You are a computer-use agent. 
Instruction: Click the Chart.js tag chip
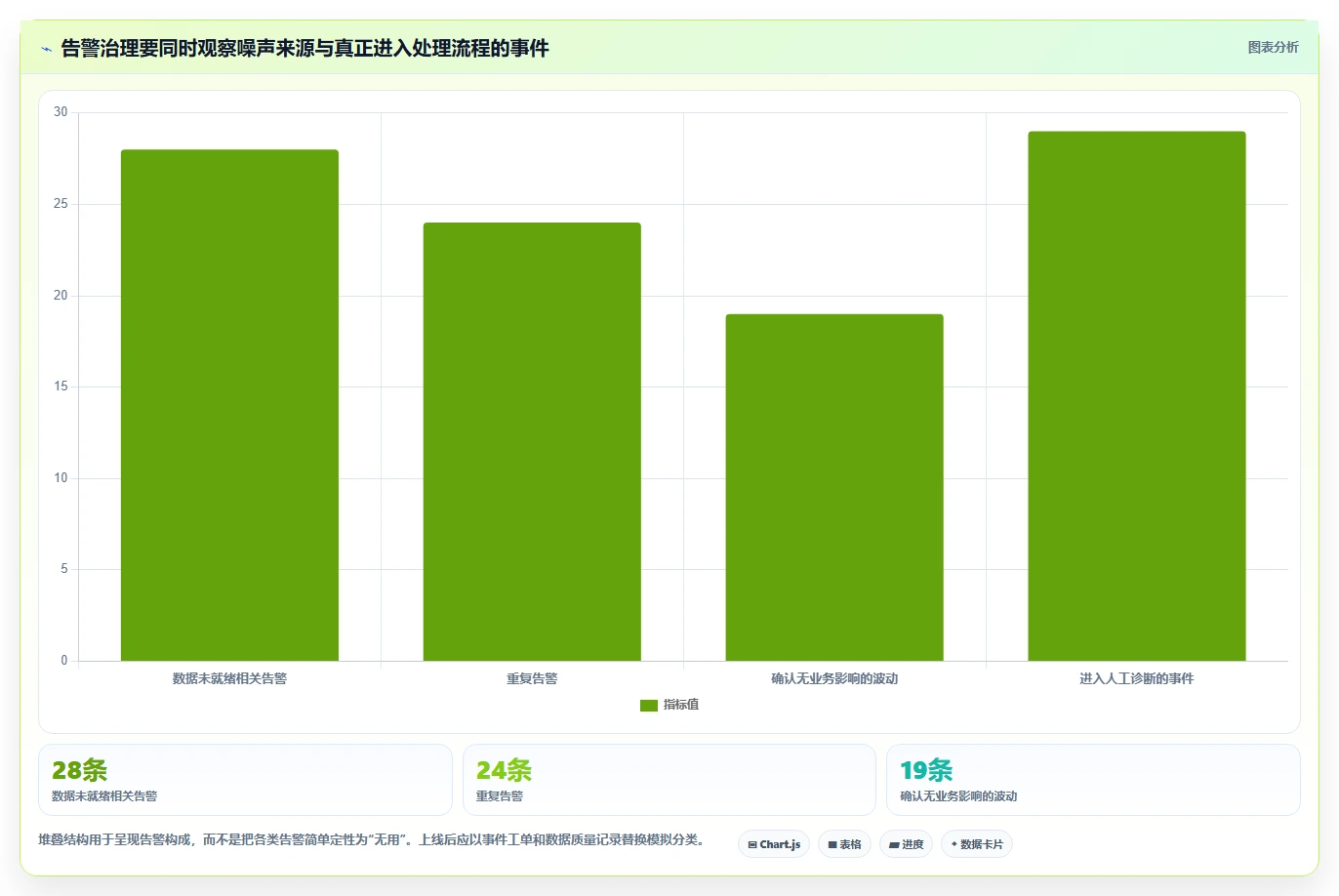click(774, 844)
